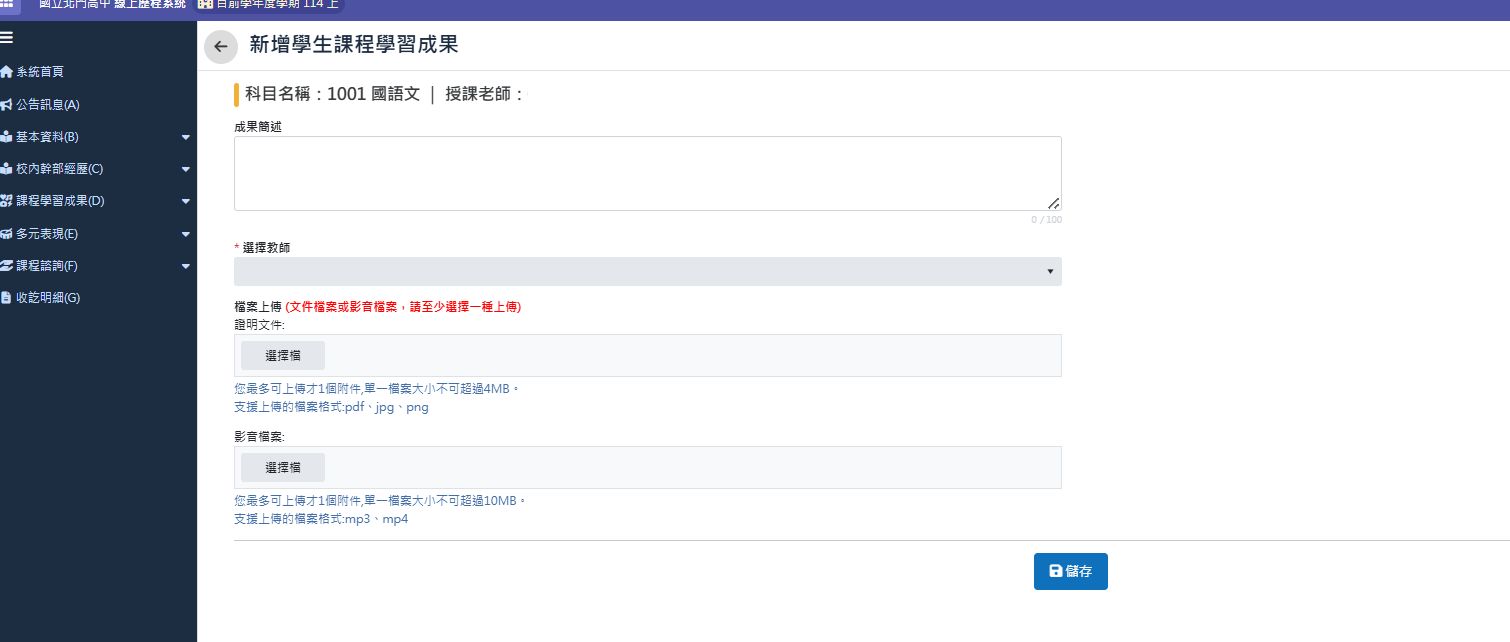Image resolution: width=1510 pixels, height=642 pixels.
Task: Expand the 多元表現(E) submenu arrow
Action: click(185, 234)
